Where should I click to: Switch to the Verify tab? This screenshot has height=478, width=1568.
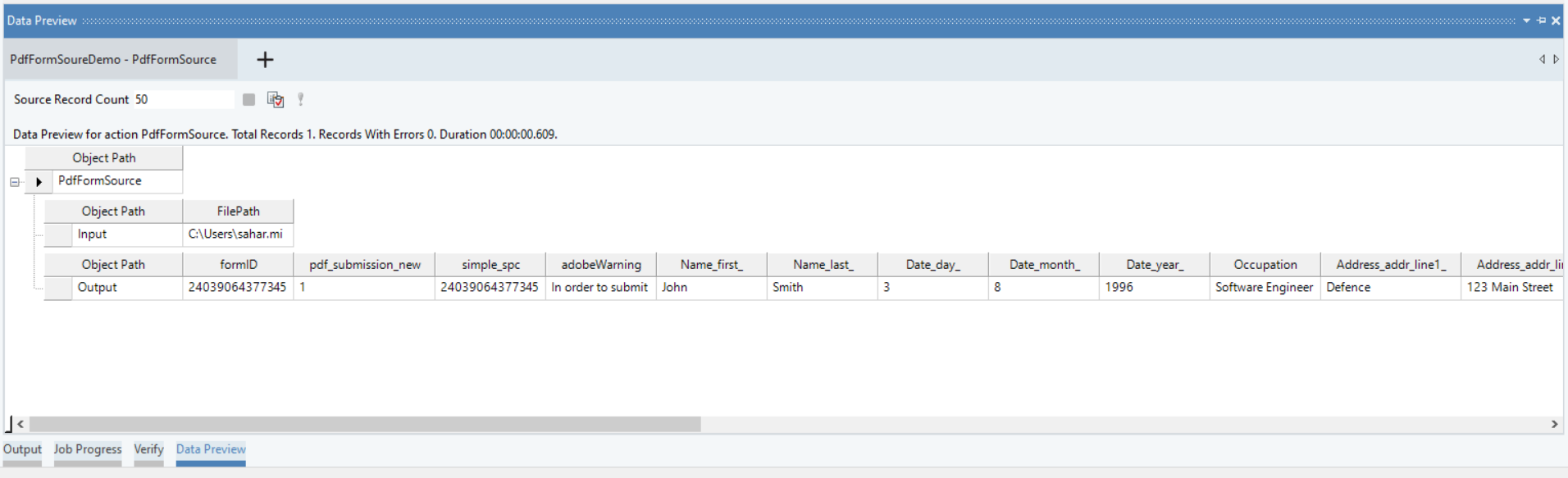[148, 449]
